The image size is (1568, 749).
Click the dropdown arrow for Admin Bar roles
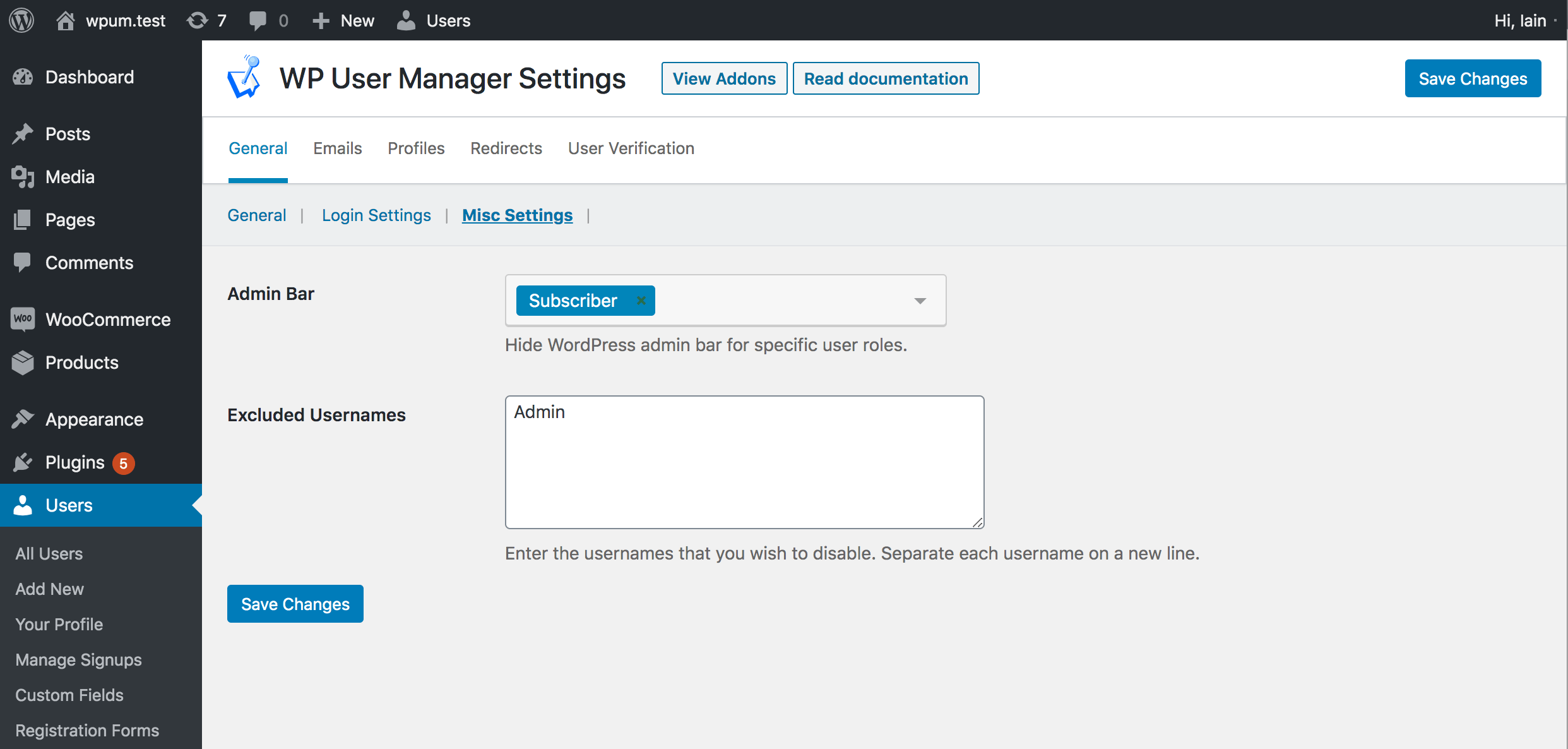tap(921, 300)
